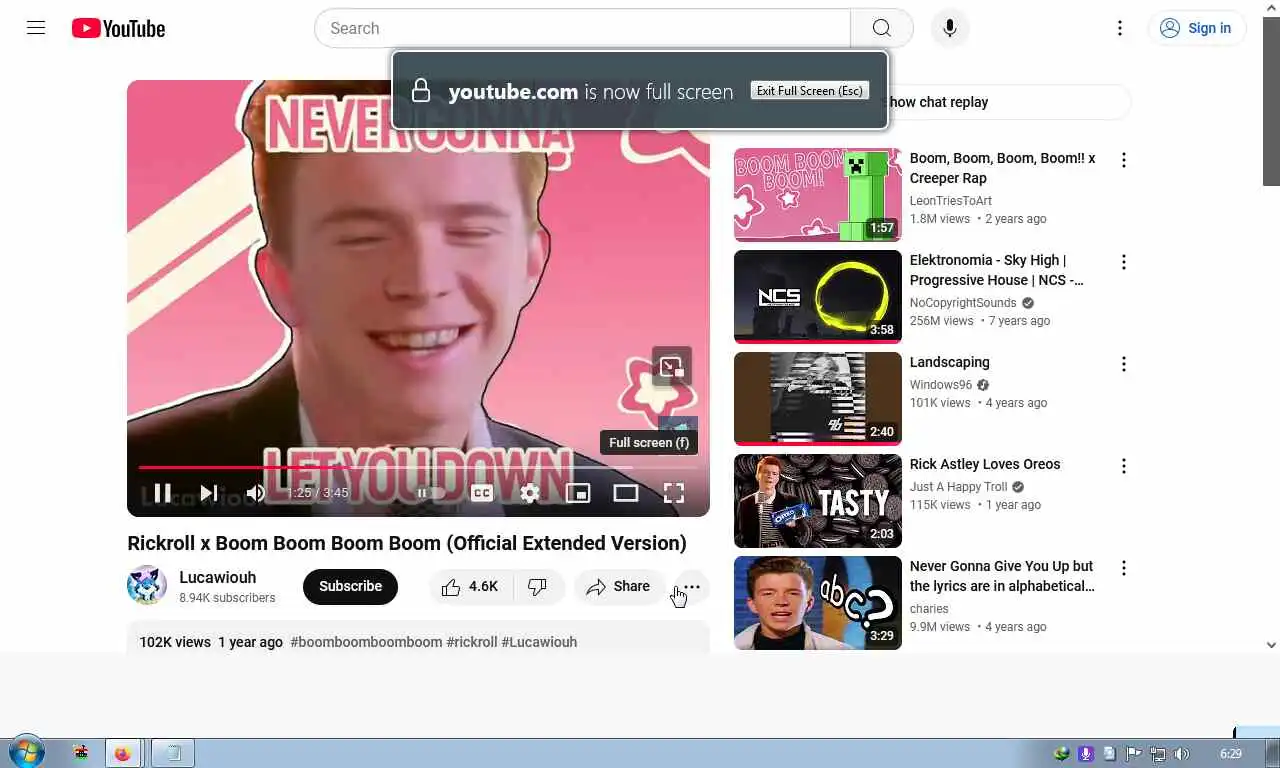Go to the YouTube home logo
1280x768 pixels.
pyautogui.click(x=118, y=28)
